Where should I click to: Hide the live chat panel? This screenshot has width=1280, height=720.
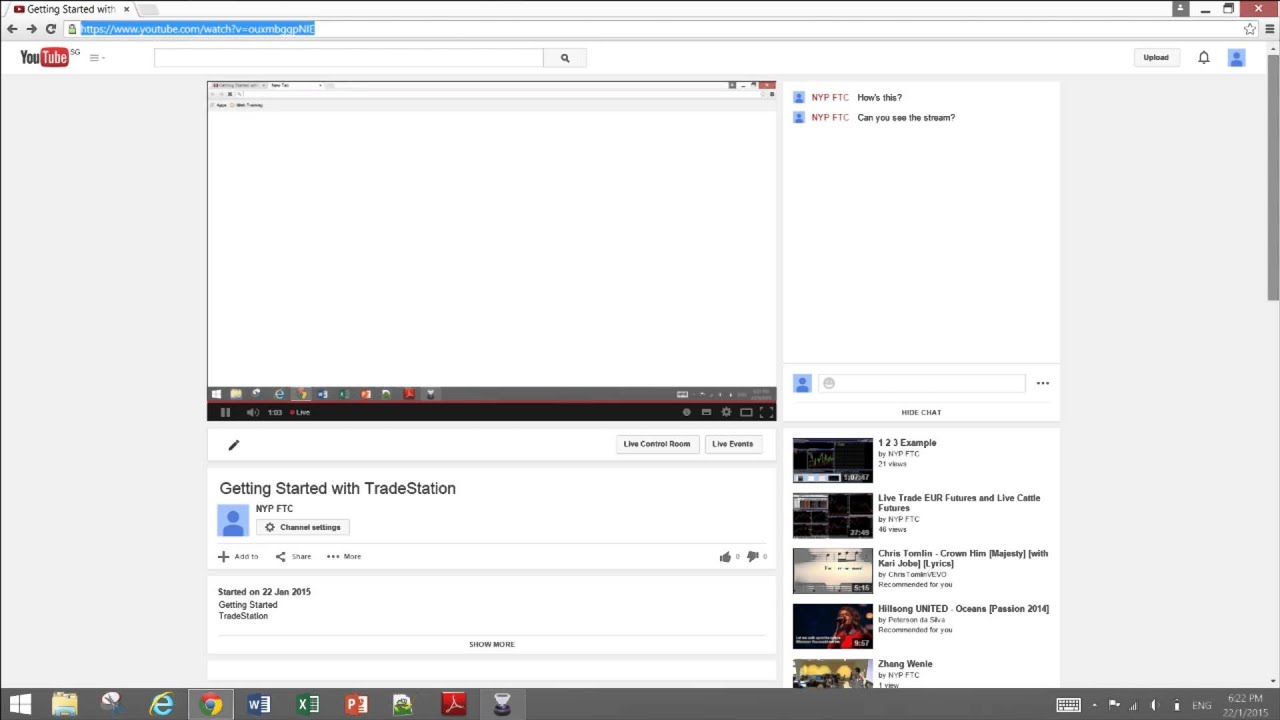coord(921,412)
